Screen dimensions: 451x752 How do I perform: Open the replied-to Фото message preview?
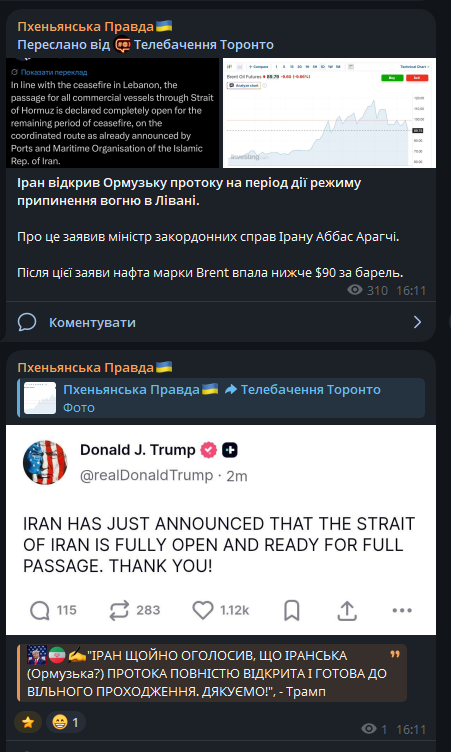221,399
